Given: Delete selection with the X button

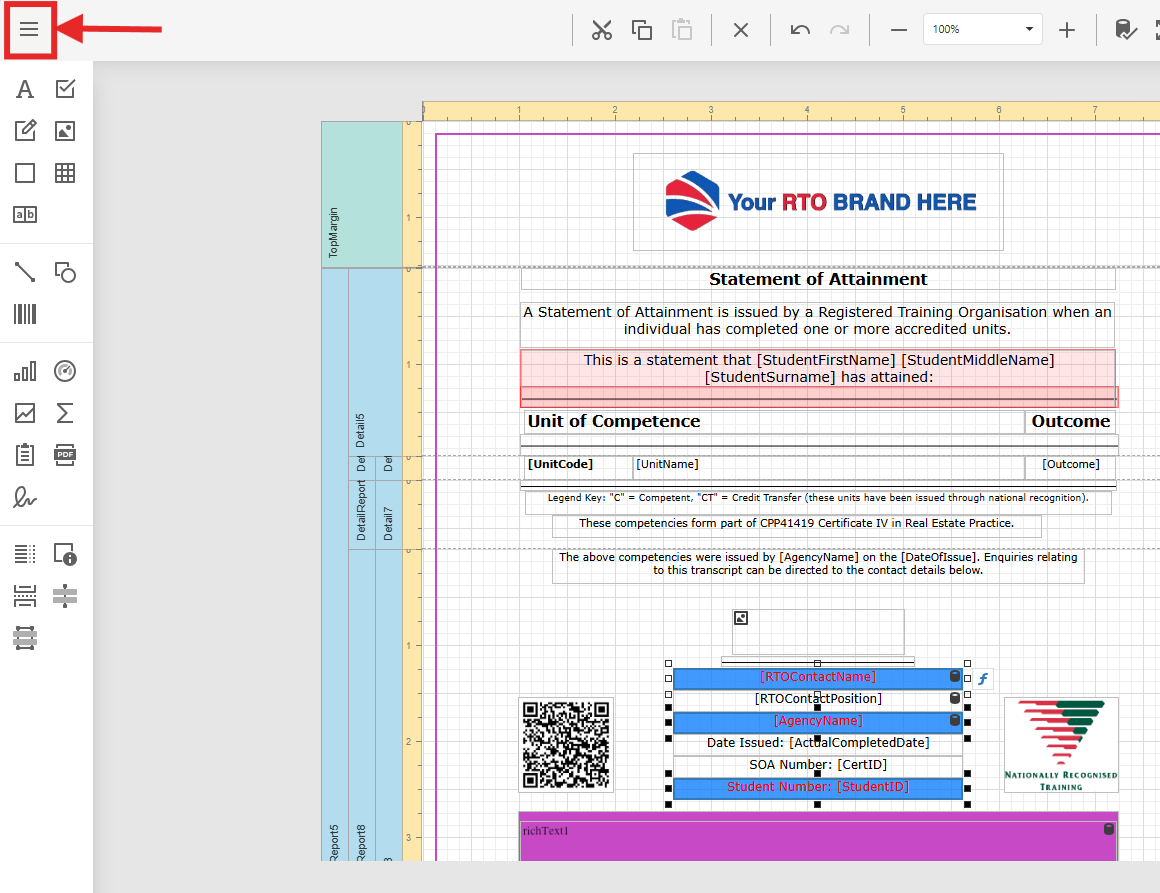Looking at the screenshot, I should [741, 30].
